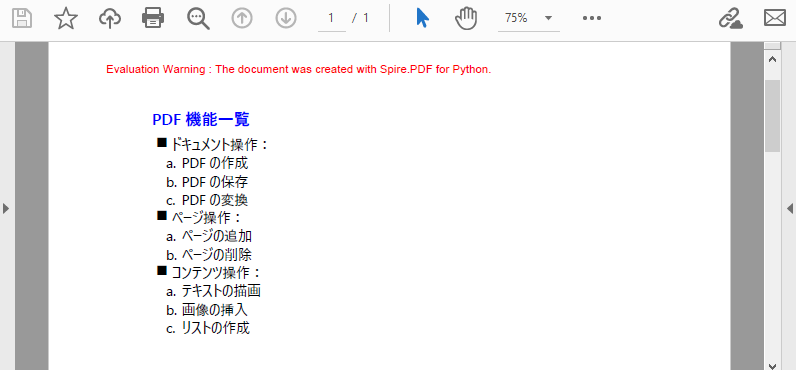Viewport: 796px width, 370px height.
Task: Expand the left navigation pane arrow
Action: point(6,208)
